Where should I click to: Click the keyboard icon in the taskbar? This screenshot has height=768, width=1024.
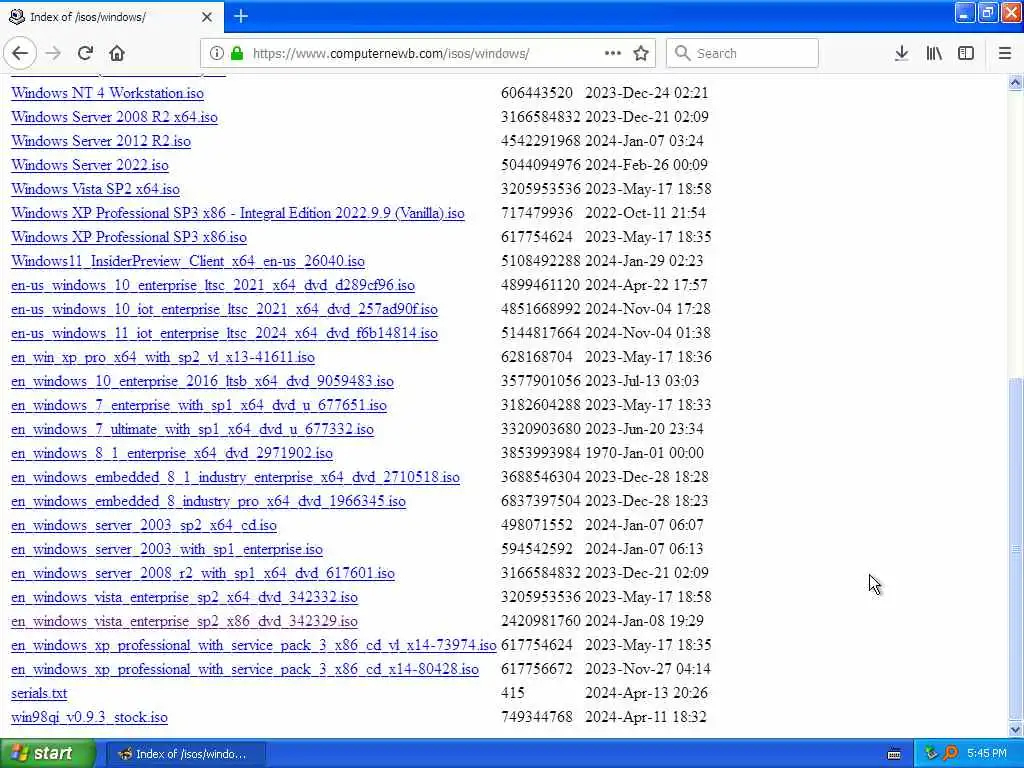[x=894, y=754]
